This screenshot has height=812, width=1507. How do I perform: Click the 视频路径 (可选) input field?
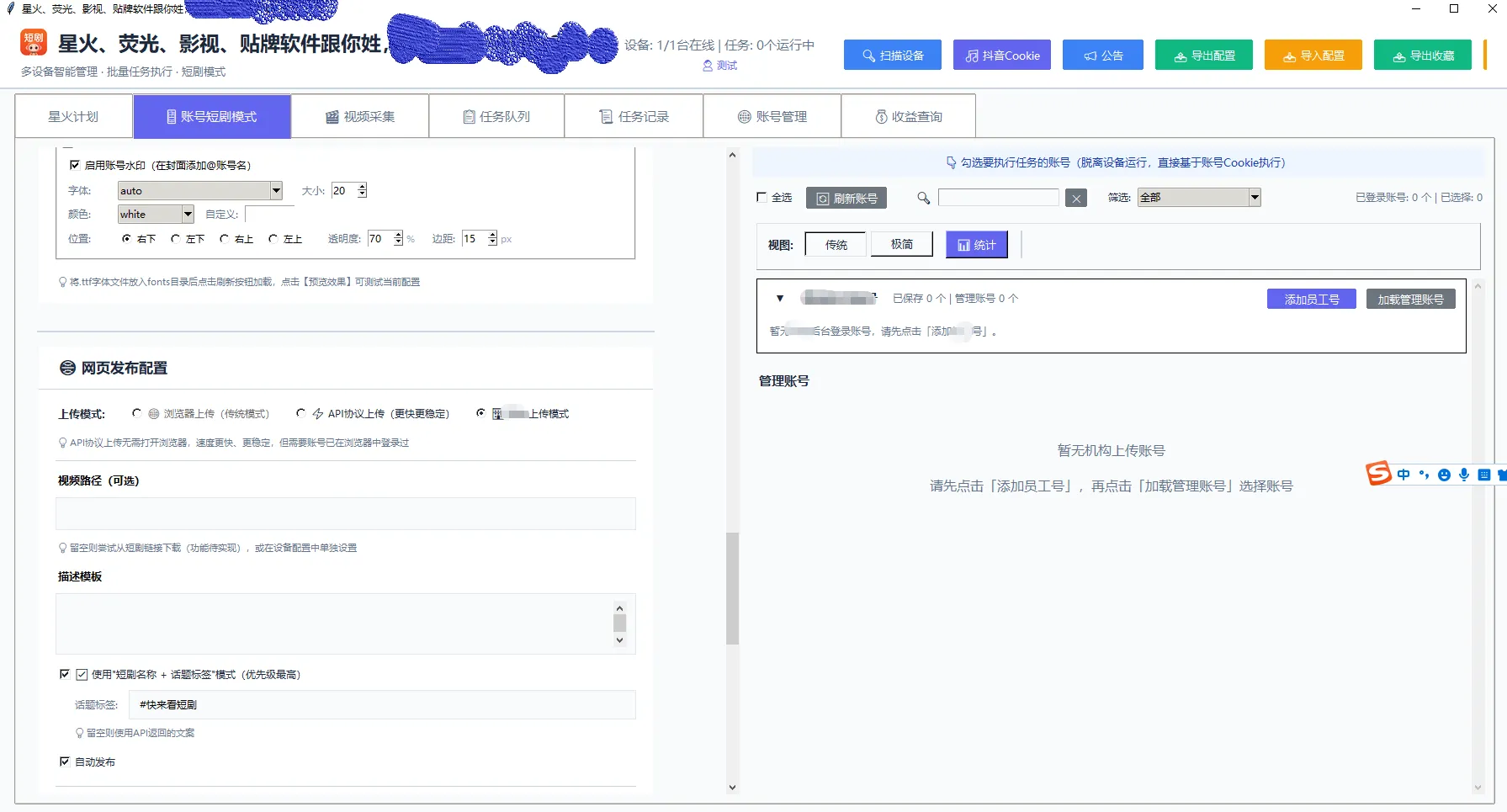pyautogui.click(x=346, y=513)
